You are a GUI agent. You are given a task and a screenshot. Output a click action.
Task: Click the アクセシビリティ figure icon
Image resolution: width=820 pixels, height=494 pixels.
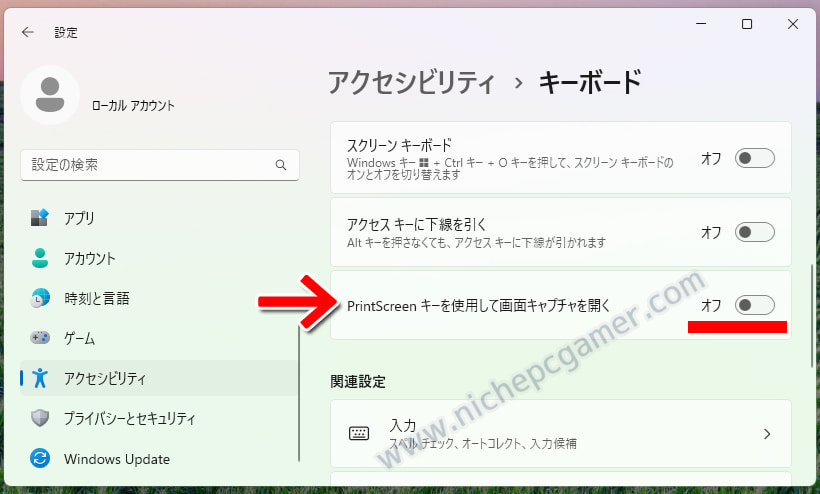pos(40,378)
